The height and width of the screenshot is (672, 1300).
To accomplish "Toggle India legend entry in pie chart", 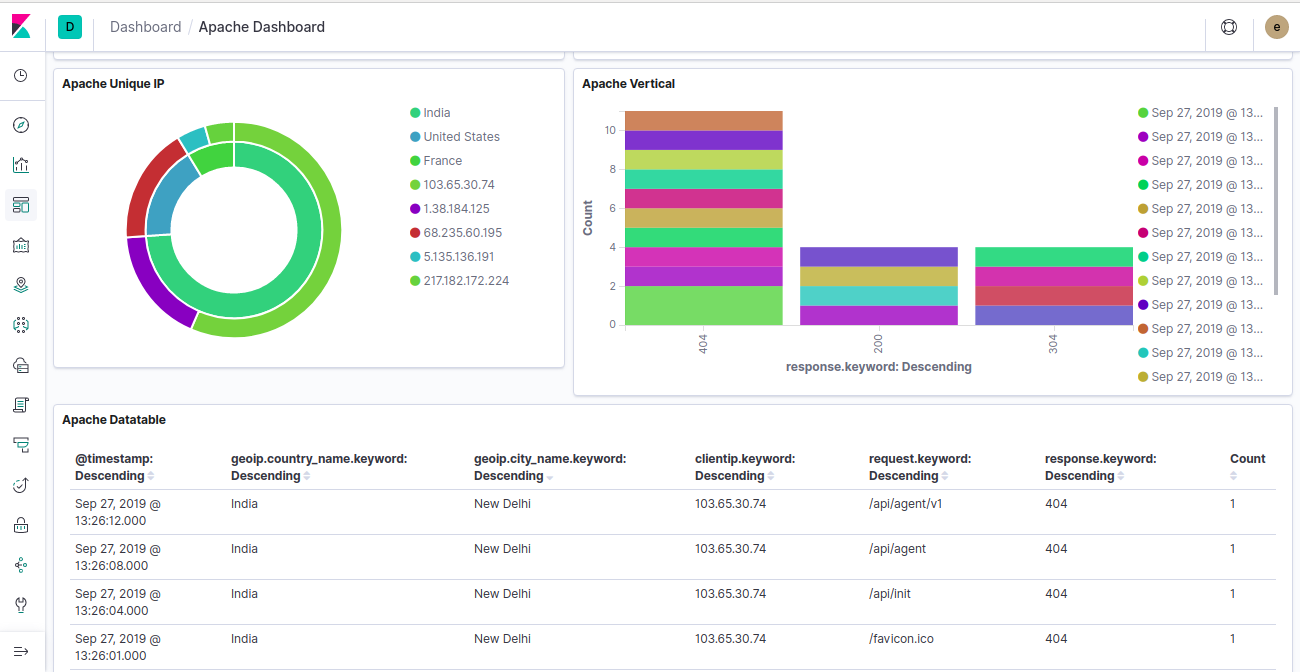I will [x=430, y=113].
